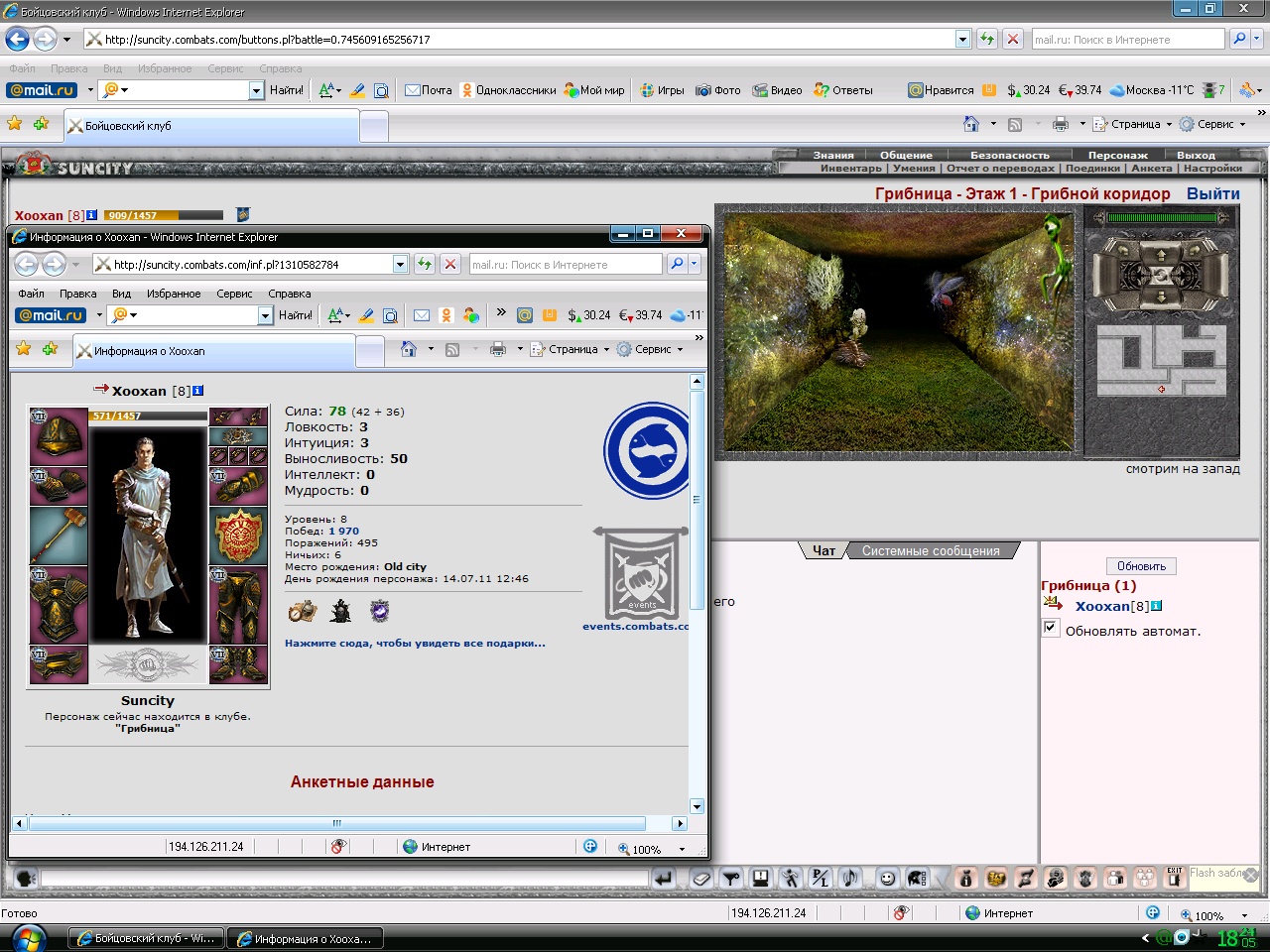
Task: Click the chat send arrow icon
Action: pyautogui.click(x=663, y=878)
